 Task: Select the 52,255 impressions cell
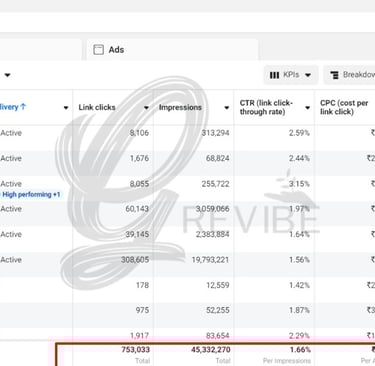[x=218, y=310]
